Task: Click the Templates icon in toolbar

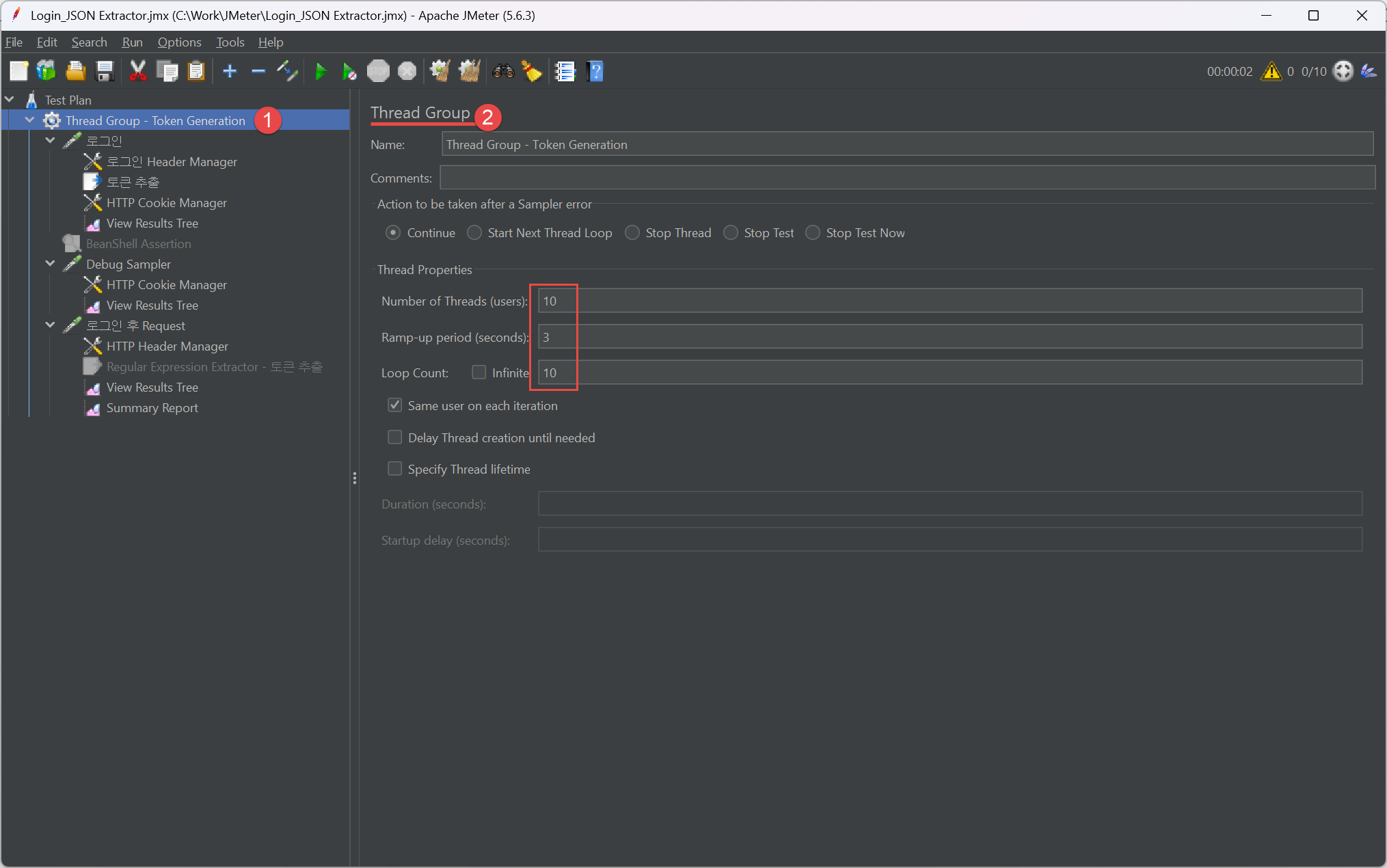Action: click(x=46, y=71)
